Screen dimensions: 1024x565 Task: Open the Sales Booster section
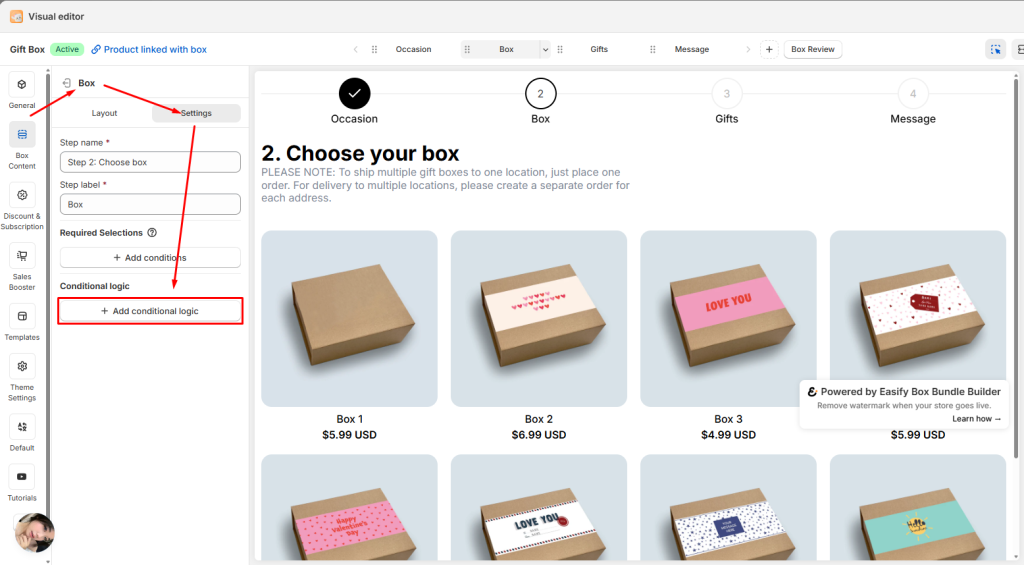[x=22, y=256]
